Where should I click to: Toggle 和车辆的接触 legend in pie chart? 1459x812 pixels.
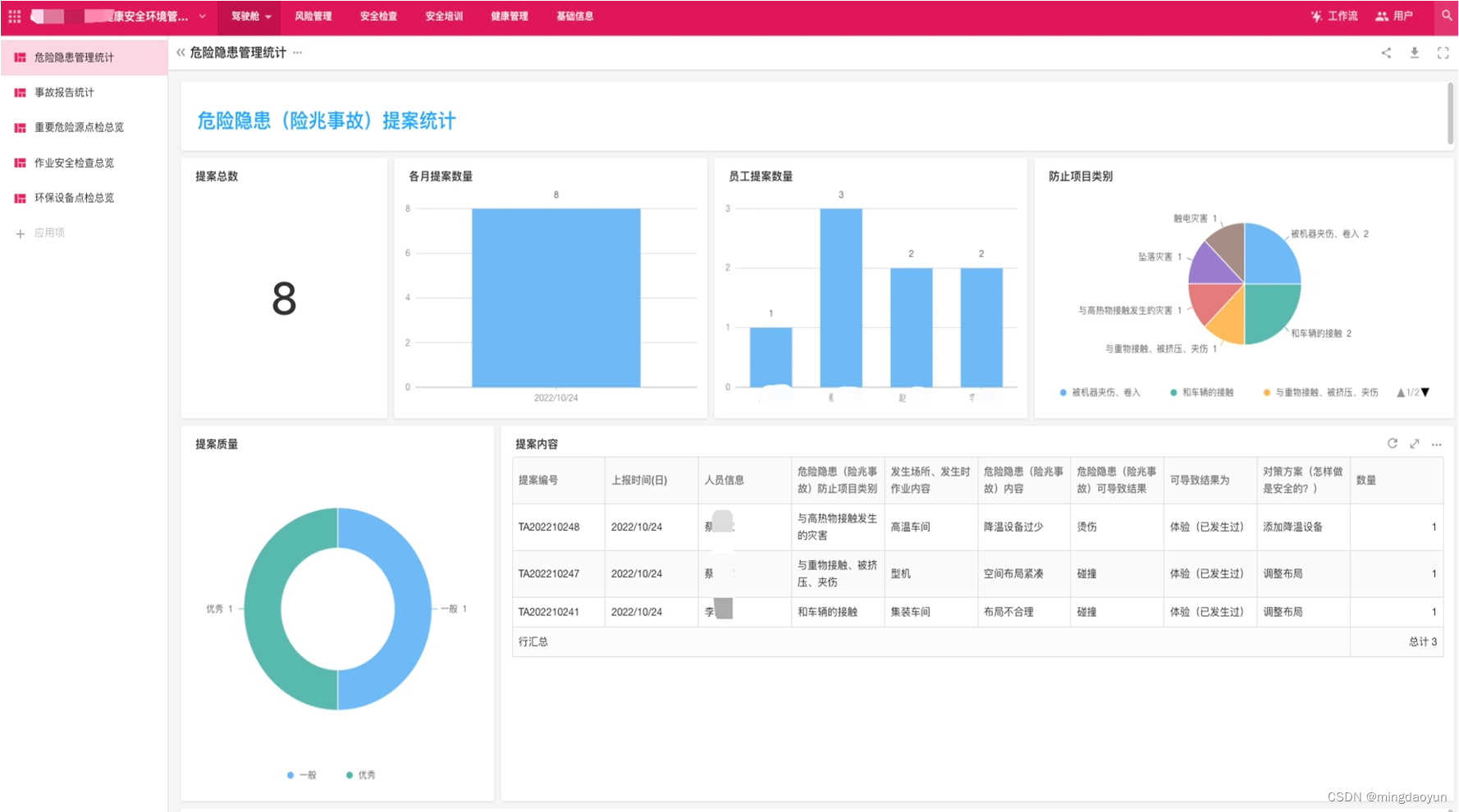(x=1202, y=393)
